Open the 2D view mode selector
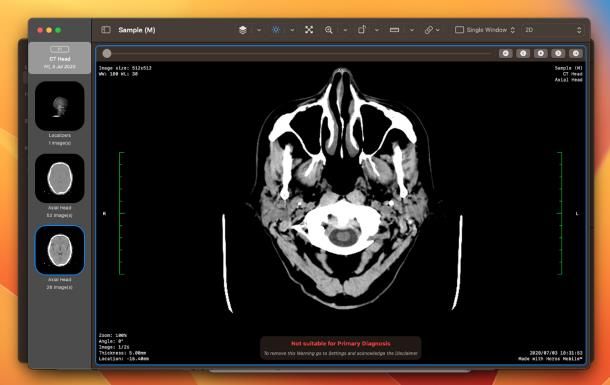This screenshot has height=385, width=610. (552, 30)
